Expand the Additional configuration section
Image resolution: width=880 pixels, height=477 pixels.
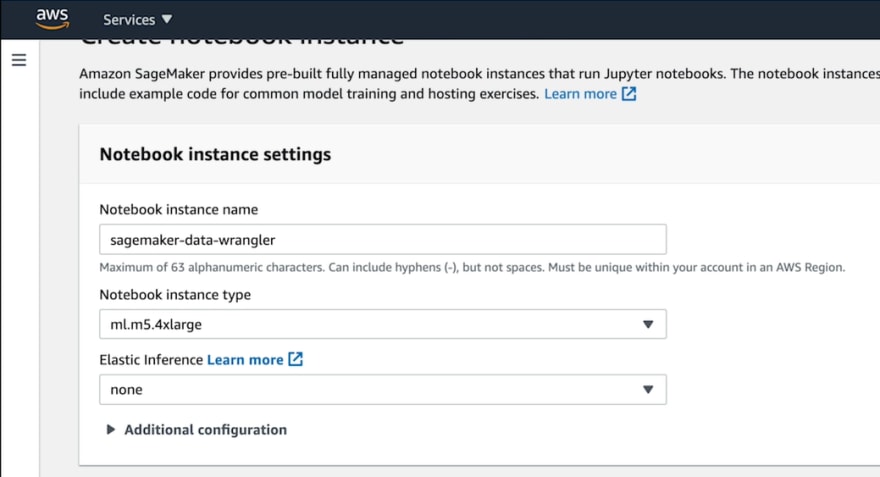(x=196, y=430)
